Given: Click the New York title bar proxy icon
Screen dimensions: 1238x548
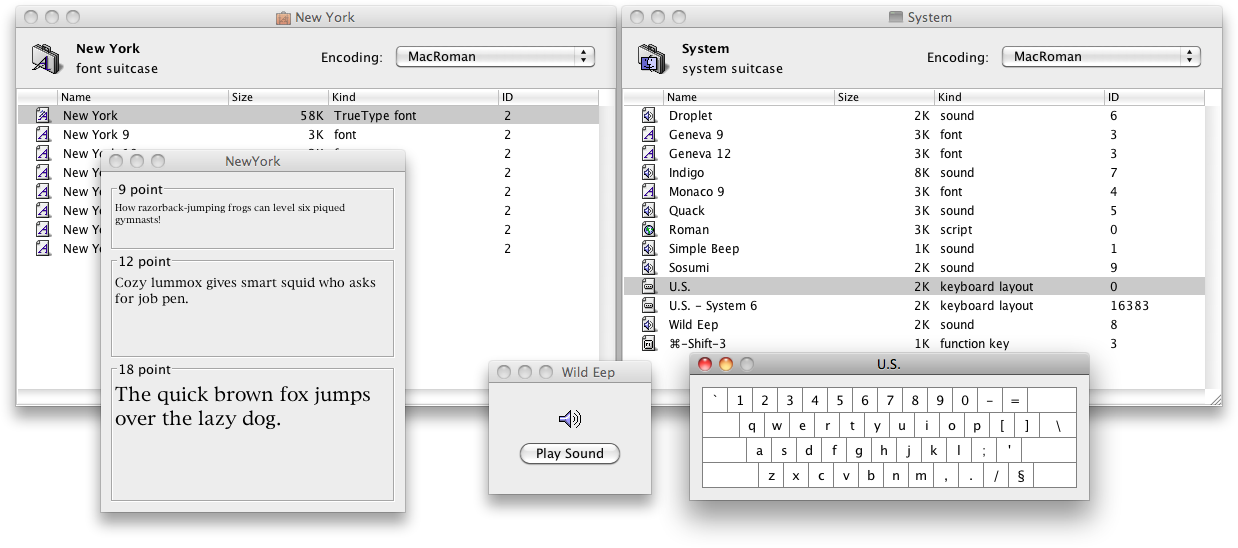Looking at the screenshot, I should 283,17.
